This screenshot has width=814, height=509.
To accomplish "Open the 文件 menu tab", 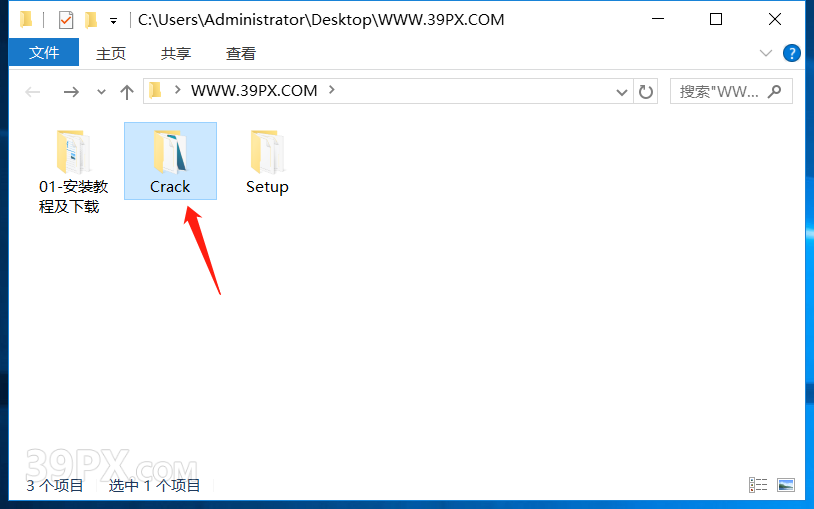I will [x=44, y=52].
